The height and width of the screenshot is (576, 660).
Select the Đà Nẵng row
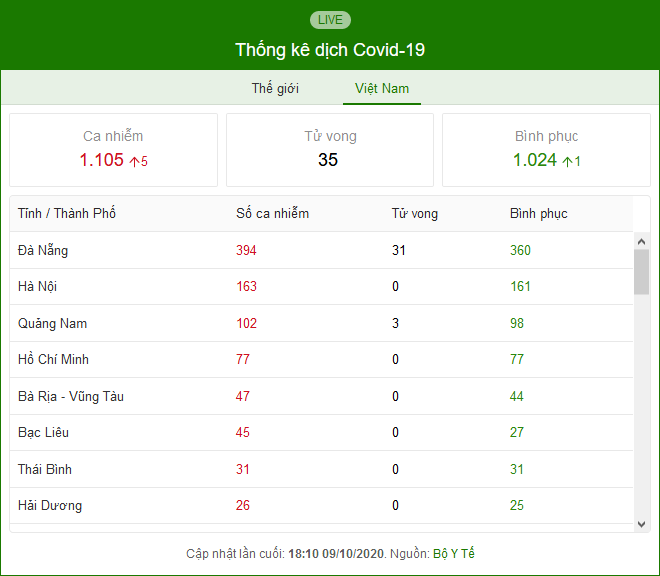321,250
